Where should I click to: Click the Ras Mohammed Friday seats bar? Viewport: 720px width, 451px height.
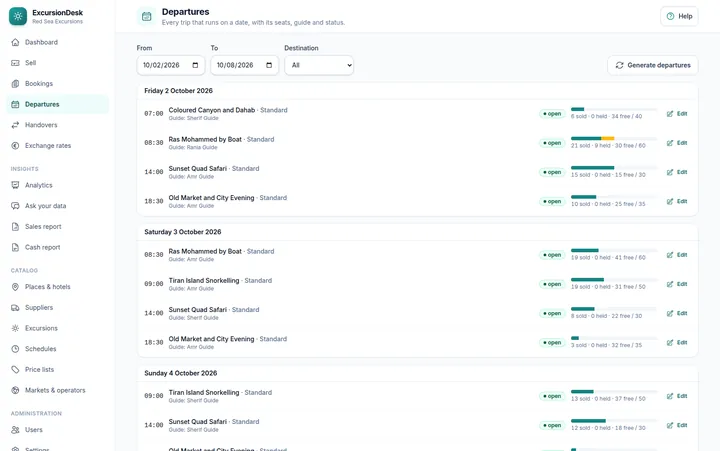(x=614, y=138)
